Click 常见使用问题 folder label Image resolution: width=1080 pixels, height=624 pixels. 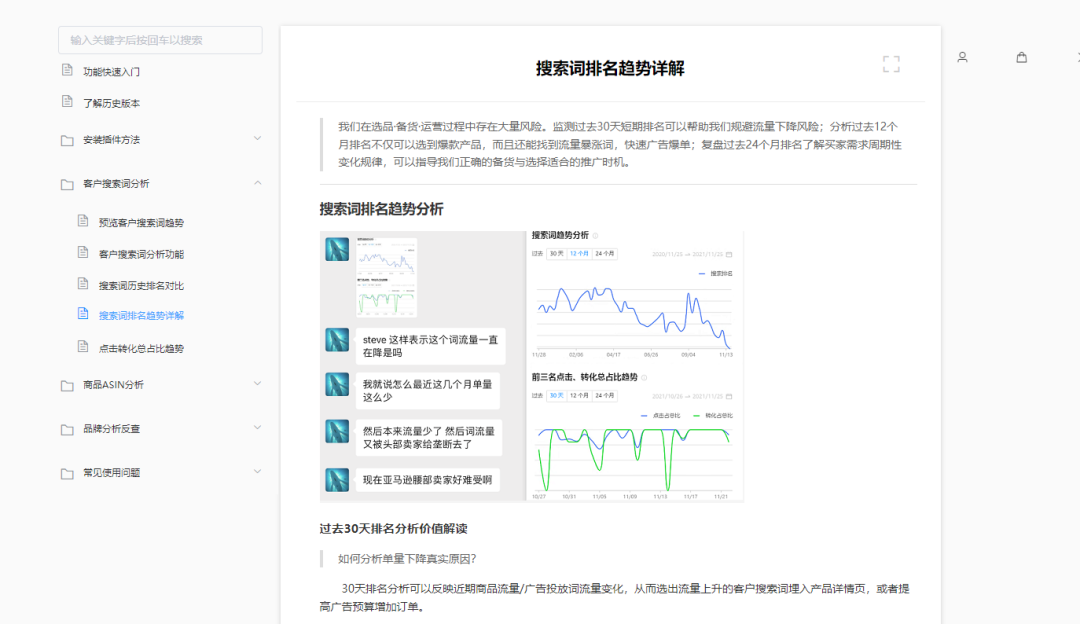112,473
